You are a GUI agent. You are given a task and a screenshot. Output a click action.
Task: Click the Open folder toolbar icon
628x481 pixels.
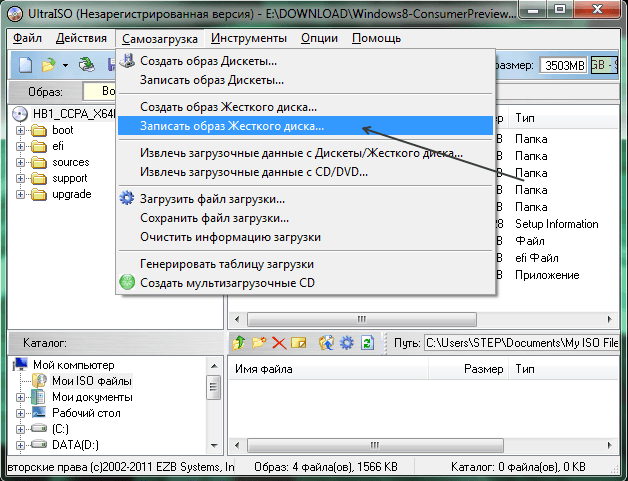tap(47, 65)
